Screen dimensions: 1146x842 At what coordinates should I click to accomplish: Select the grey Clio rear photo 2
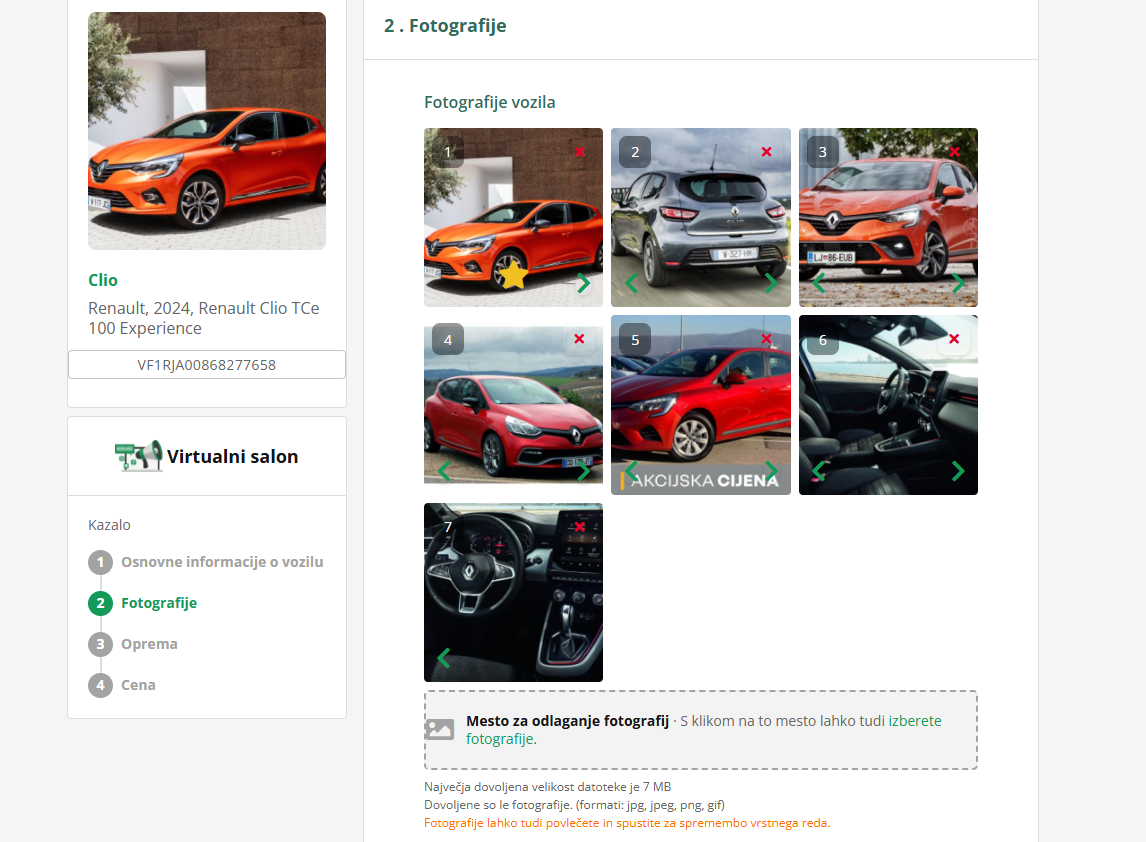(x=700, y=217)
